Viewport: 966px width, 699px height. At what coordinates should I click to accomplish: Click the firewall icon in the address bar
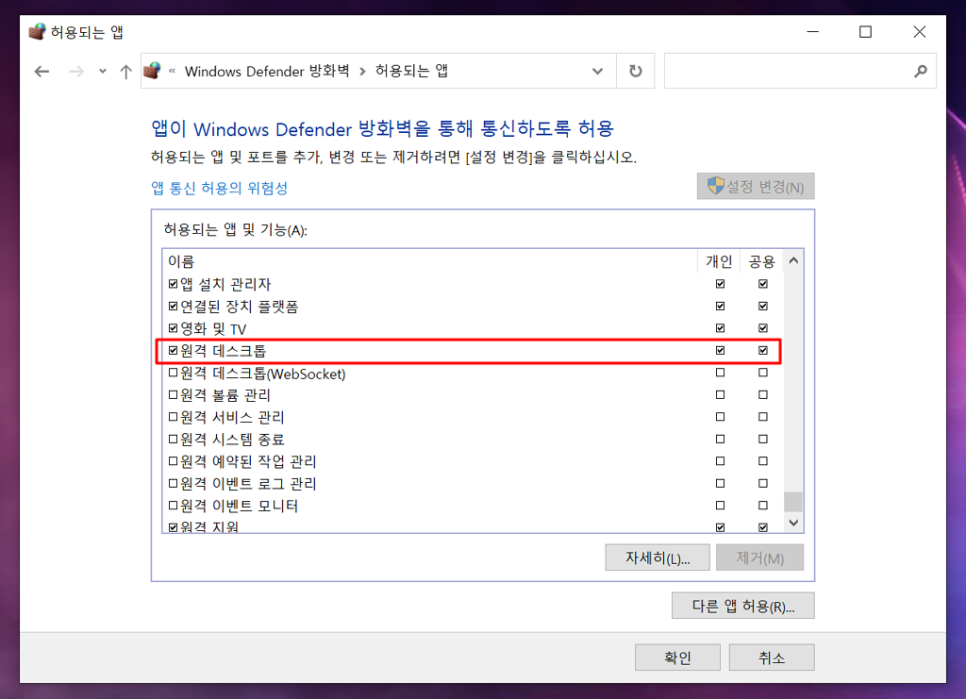[152, 71]
